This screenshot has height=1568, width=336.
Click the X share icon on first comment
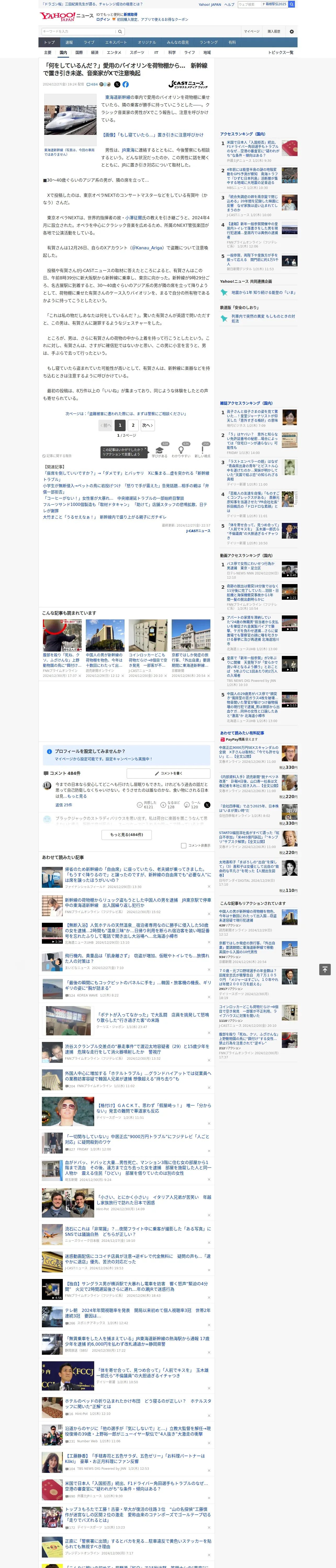[x=207, y=805]
